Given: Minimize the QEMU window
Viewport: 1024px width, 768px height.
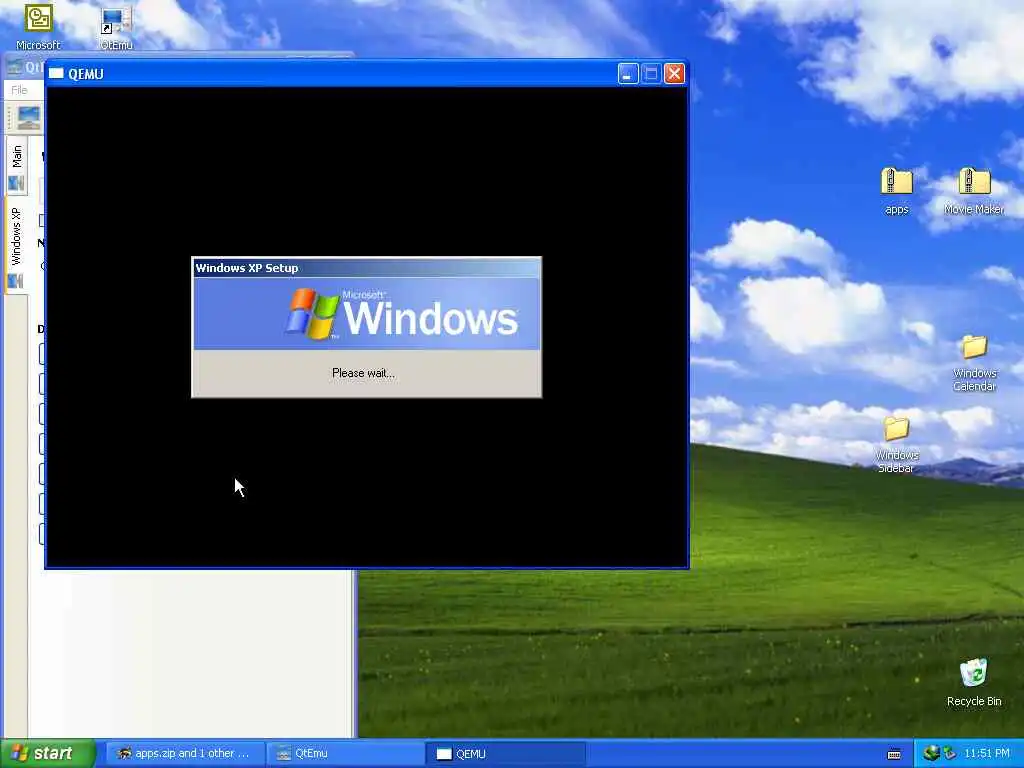Looking at the screenshot, I should click(x=628, y=74).
